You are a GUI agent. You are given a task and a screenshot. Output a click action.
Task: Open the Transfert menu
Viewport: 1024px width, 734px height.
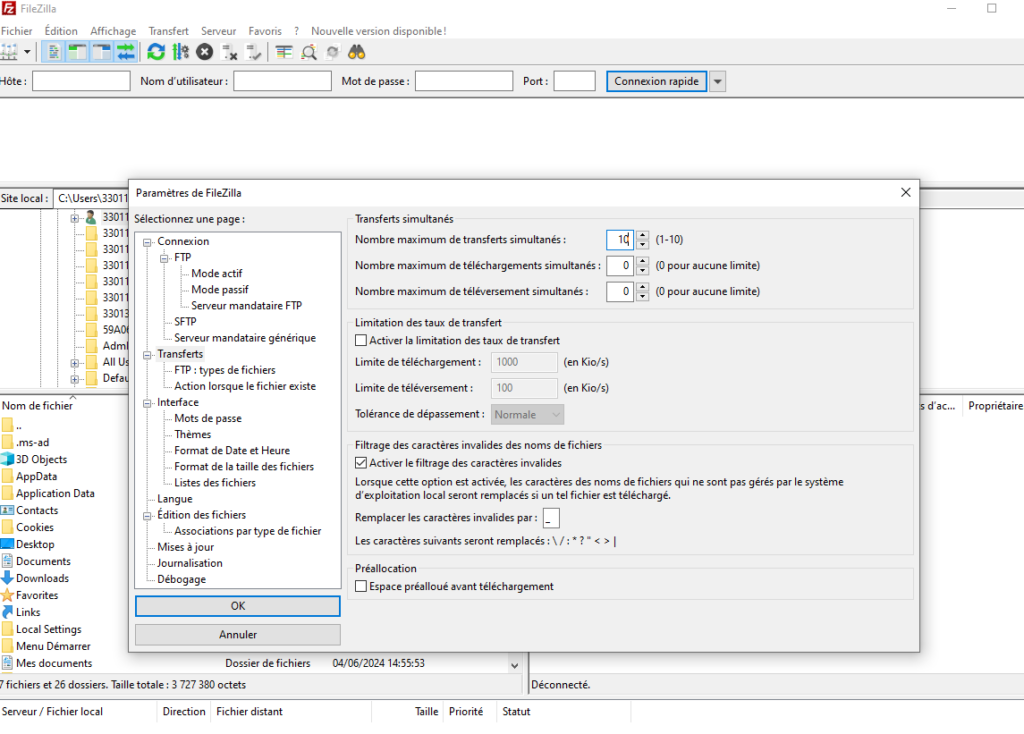coord(168,31)
